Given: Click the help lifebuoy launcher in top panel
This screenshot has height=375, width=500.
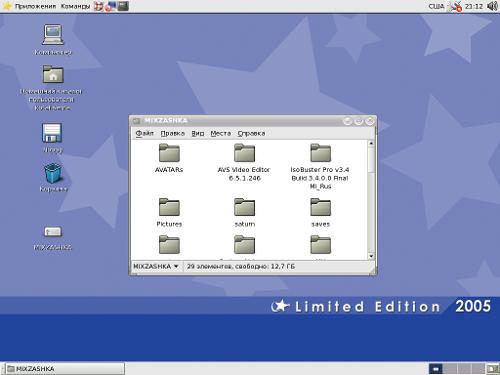Looking at the screenshot, I should pyautogui.click(x=98, y=6).
